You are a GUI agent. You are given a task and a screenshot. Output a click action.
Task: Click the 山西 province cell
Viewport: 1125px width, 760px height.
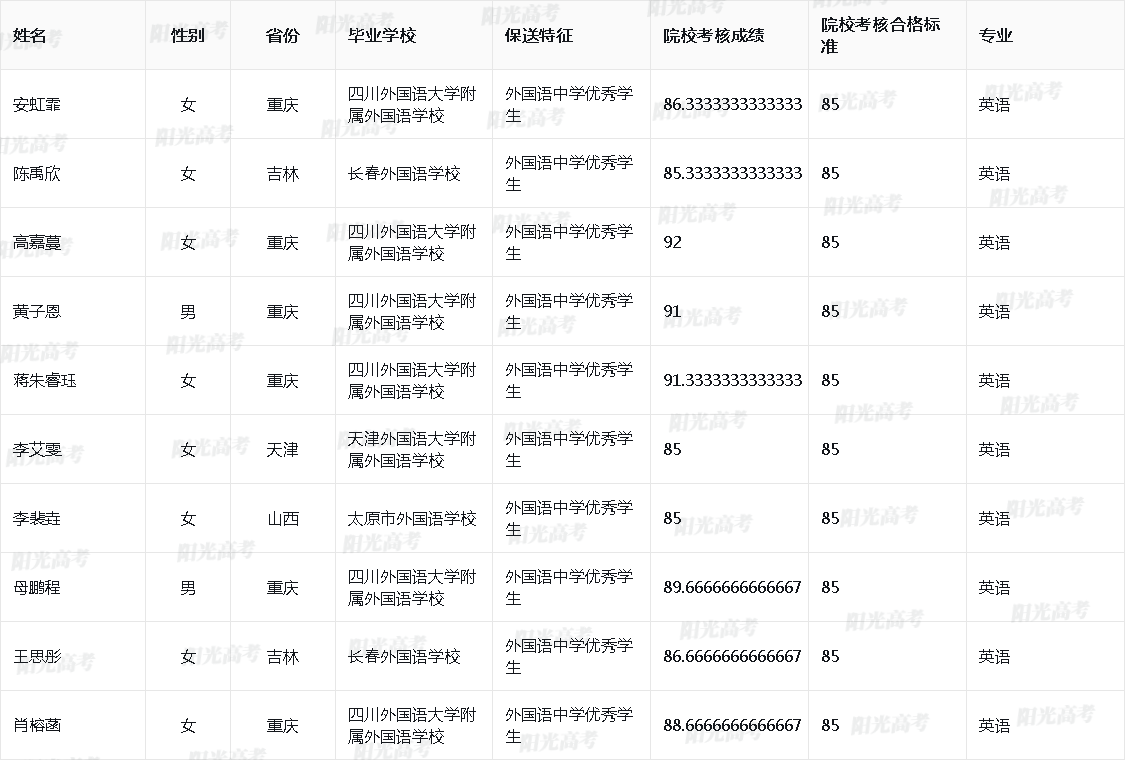[x=282, y=518]
